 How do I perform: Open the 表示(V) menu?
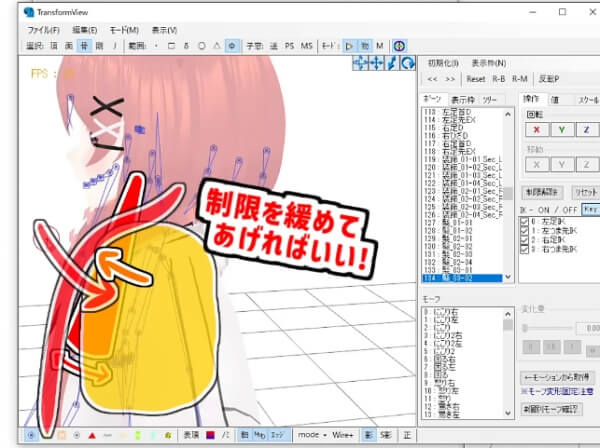[x=164, y=30]
